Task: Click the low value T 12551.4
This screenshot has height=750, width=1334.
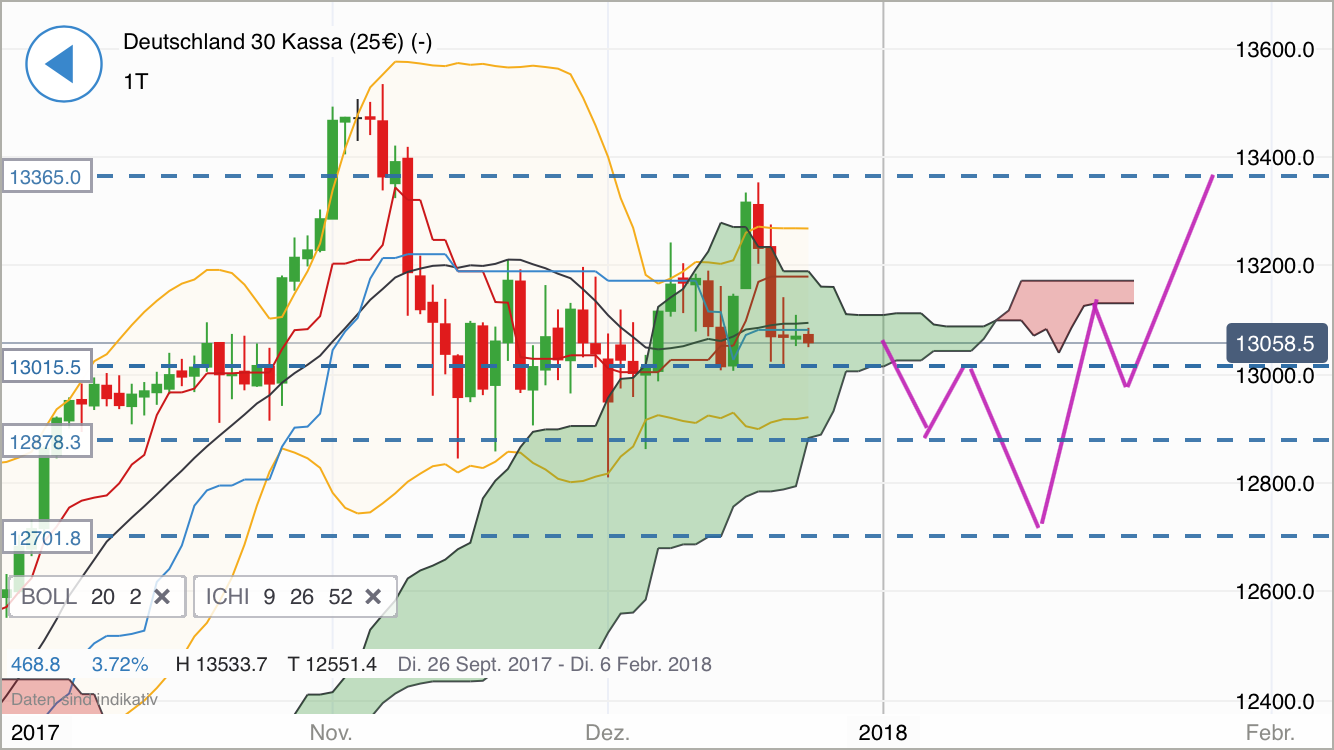Action: [x=331, y=664]
